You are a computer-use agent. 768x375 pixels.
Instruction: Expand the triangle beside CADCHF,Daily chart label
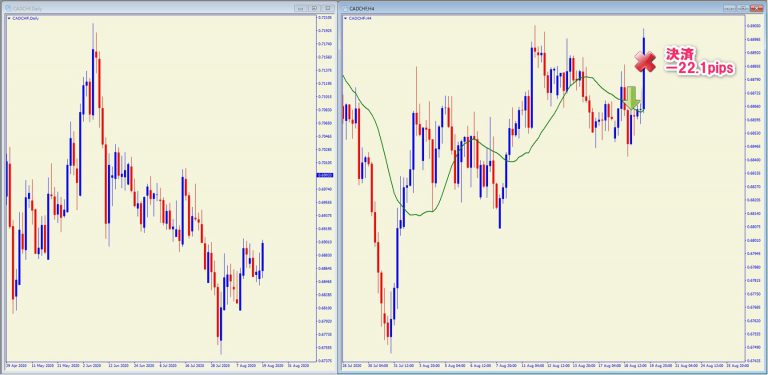(x=9, y=18)
